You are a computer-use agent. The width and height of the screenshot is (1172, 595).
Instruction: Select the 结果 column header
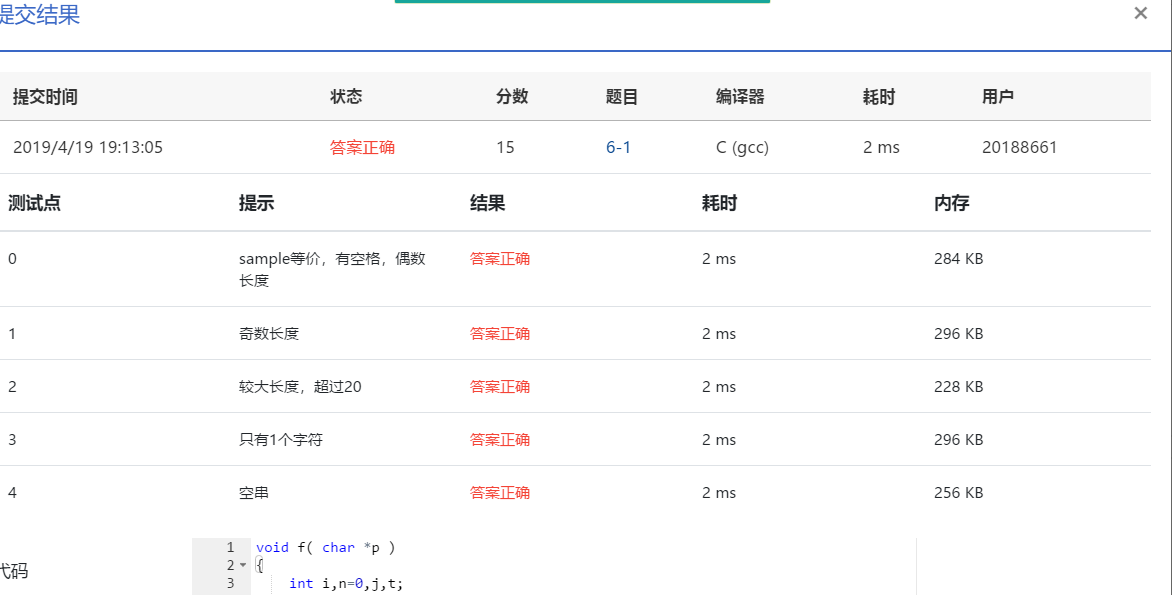[487, 203]
